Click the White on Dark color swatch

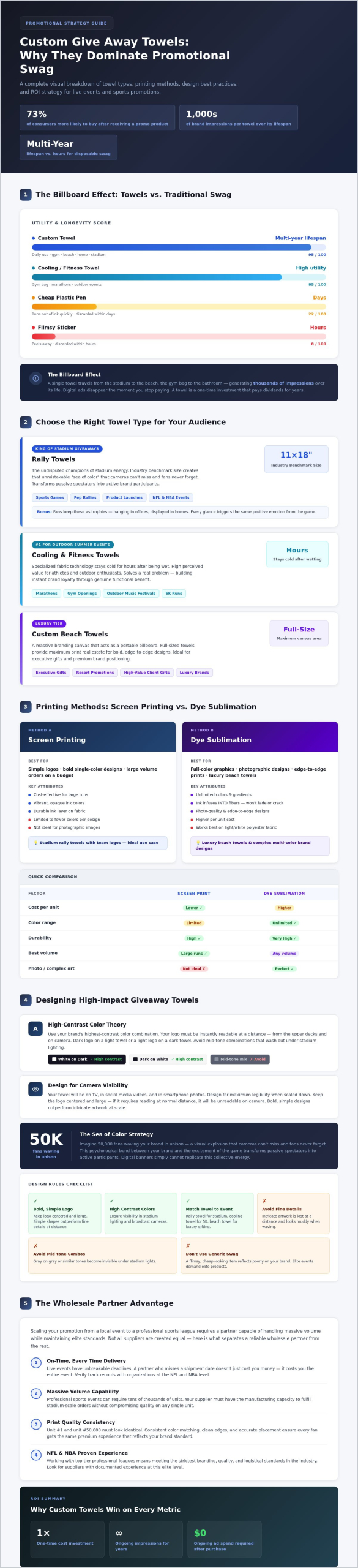[87, 1059]
